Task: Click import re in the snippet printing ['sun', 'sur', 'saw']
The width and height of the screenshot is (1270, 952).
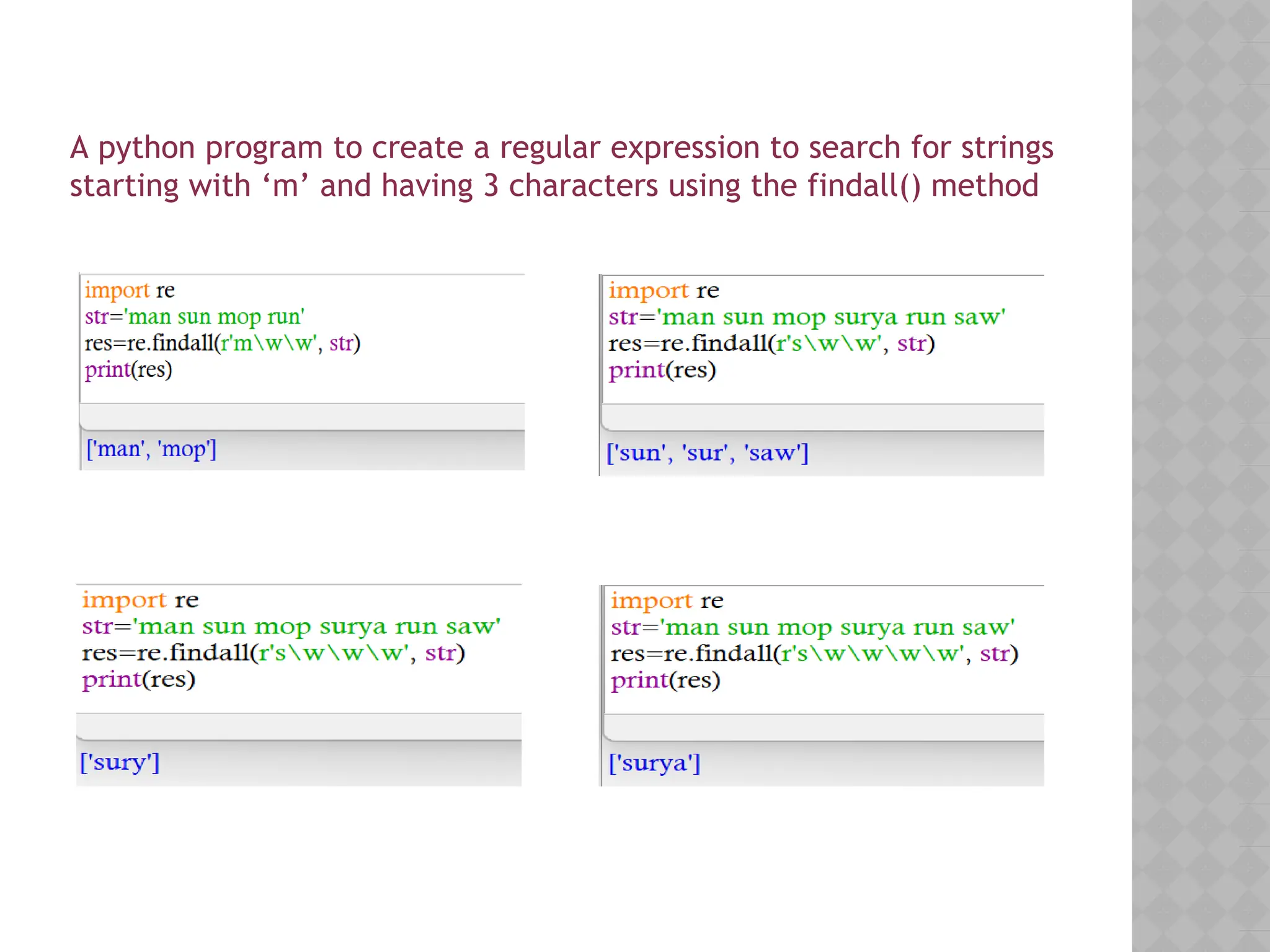Action: click(664, 291)
